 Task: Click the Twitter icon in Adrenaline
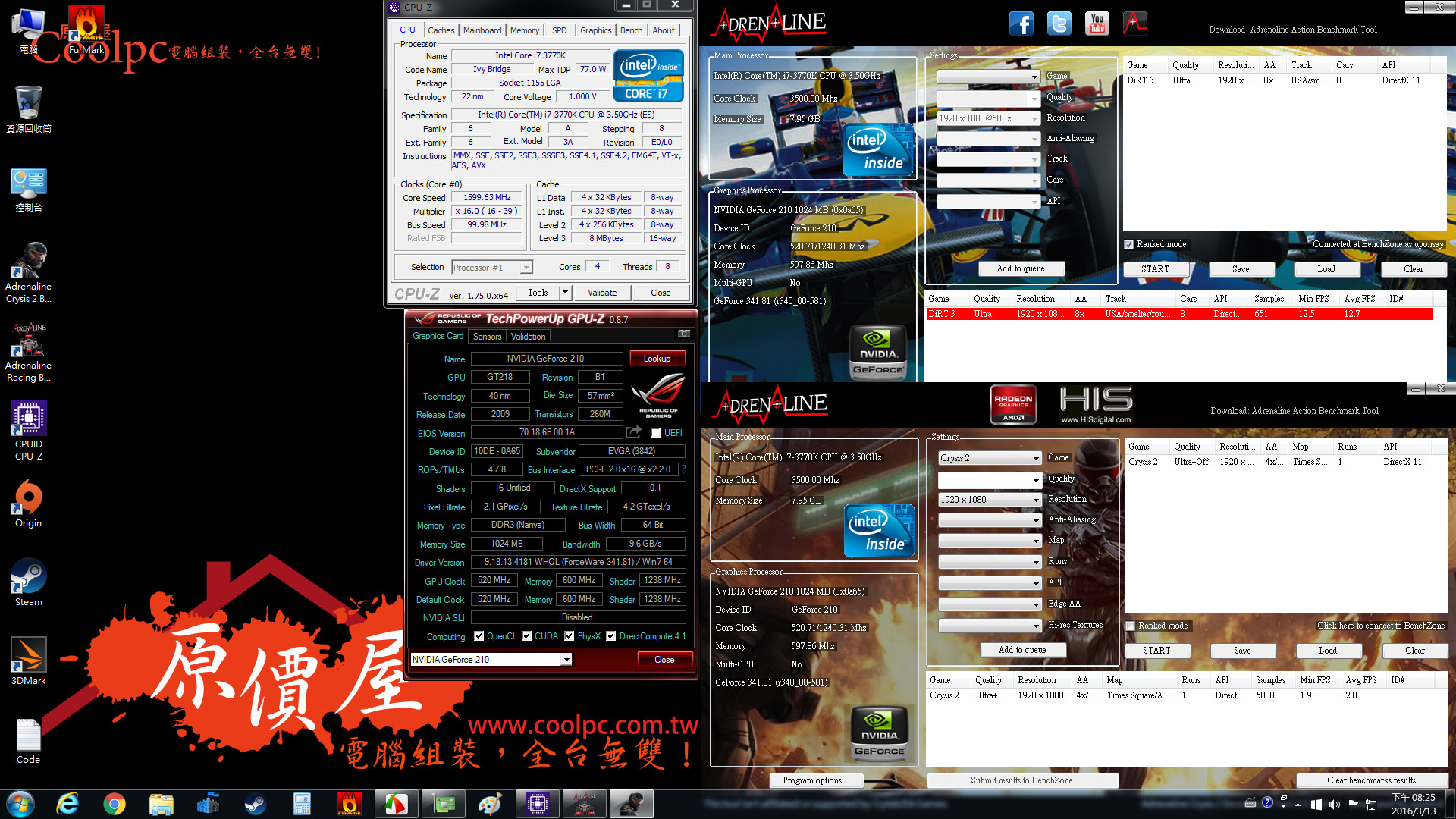[x=1059, y=24]
